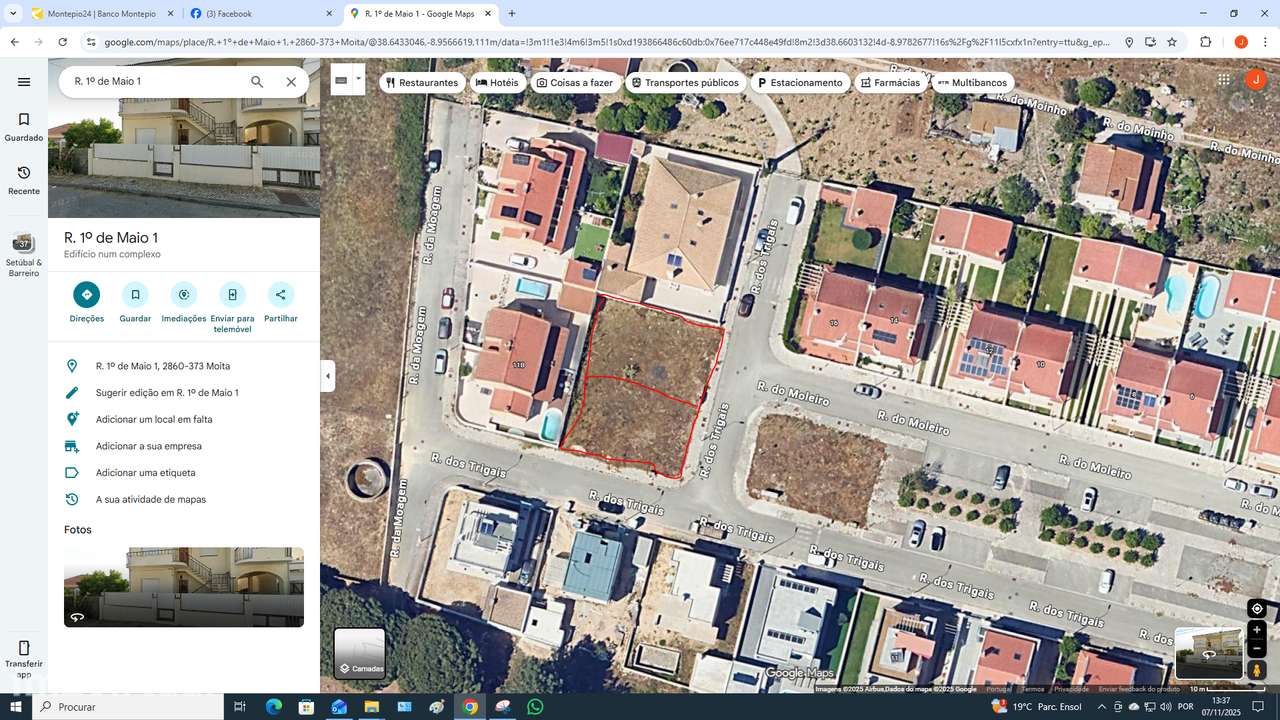
Task: Open the dropdown arrow beside the map tool
Action: point(358,79)
